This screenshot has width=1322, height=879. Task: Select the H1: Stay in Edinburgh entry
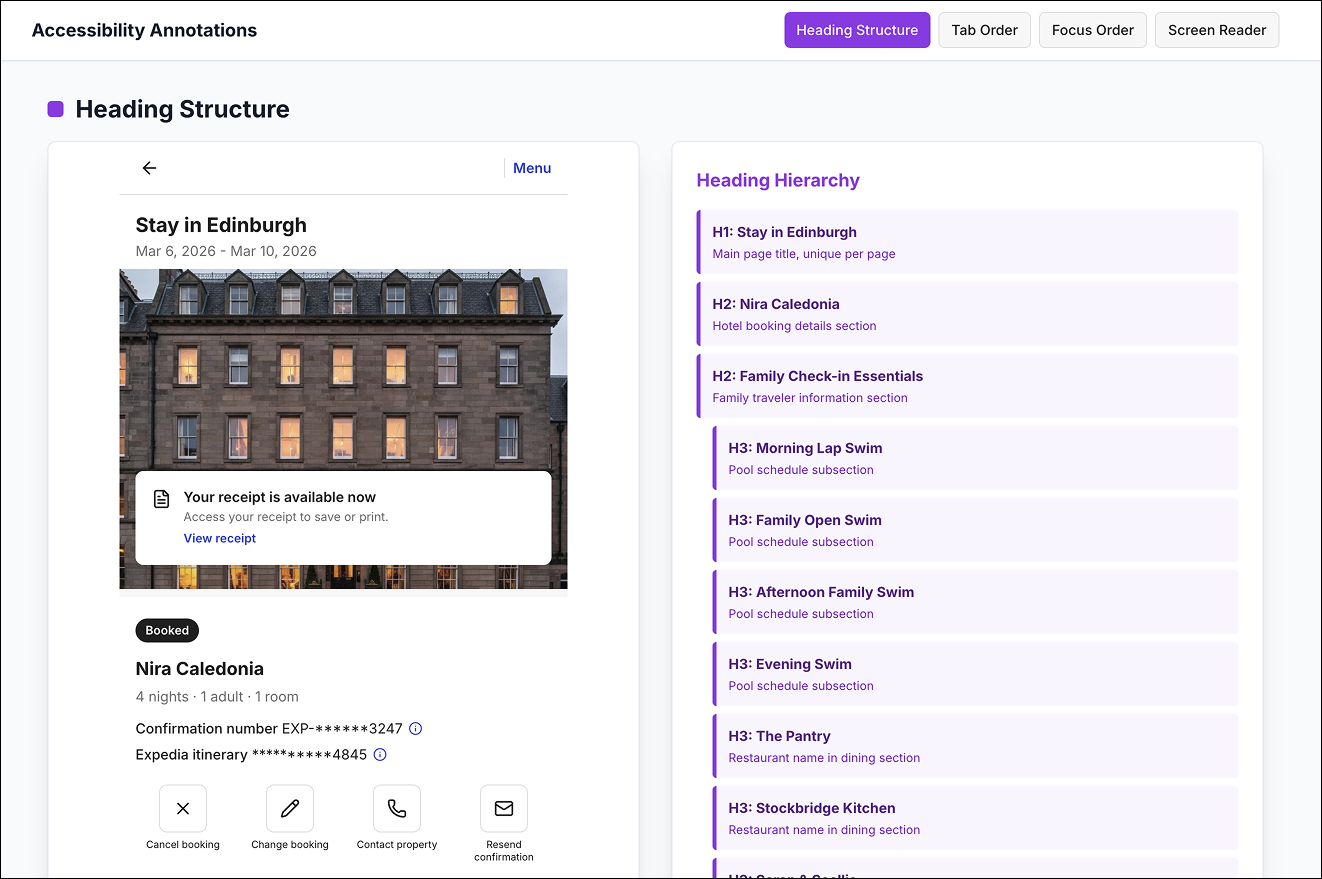point(966,241)
